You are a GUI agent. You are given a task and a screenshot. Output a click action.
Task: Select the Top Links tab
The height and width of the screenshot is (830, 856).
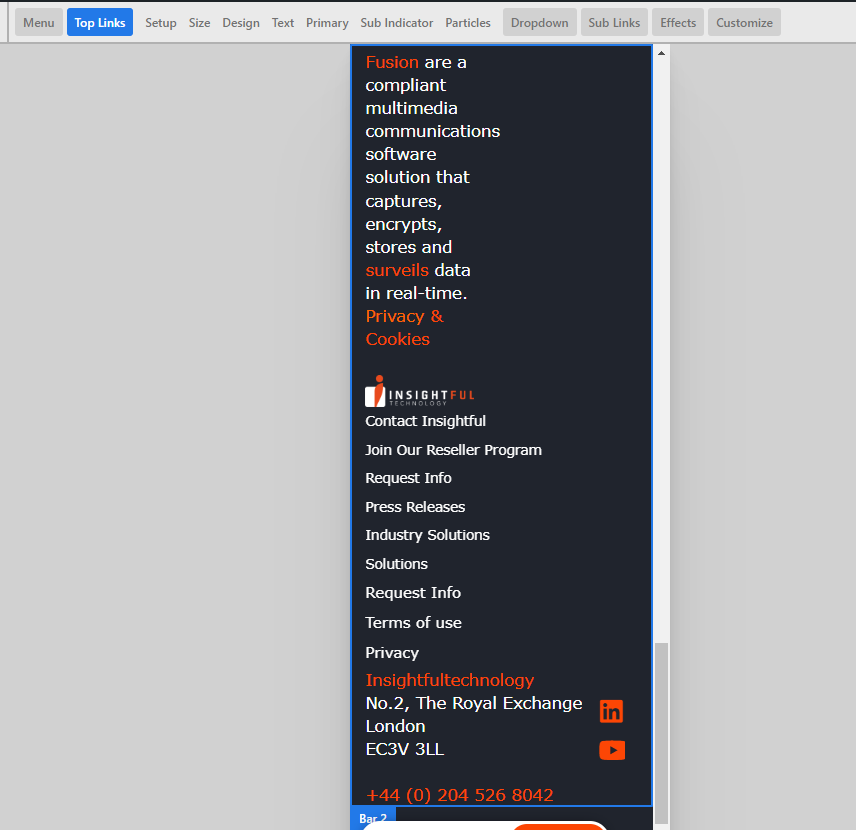click(100, 22)
